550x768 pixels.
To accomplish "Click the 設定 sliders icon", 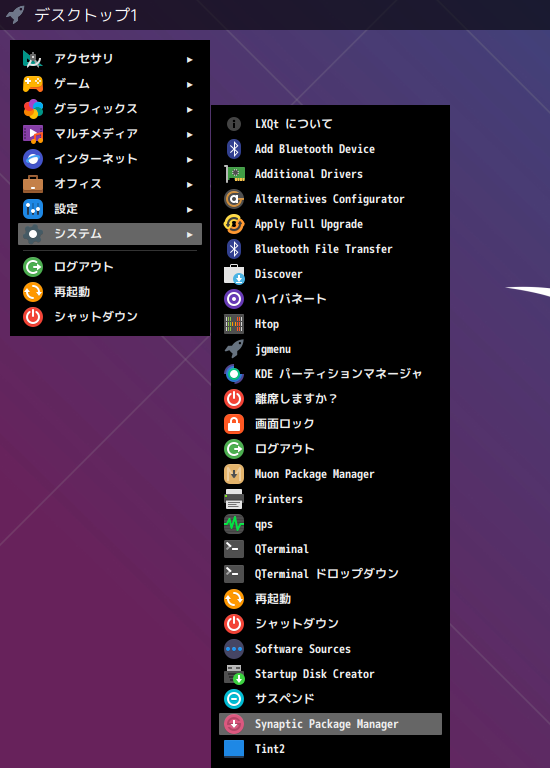I will pos(33,209).
